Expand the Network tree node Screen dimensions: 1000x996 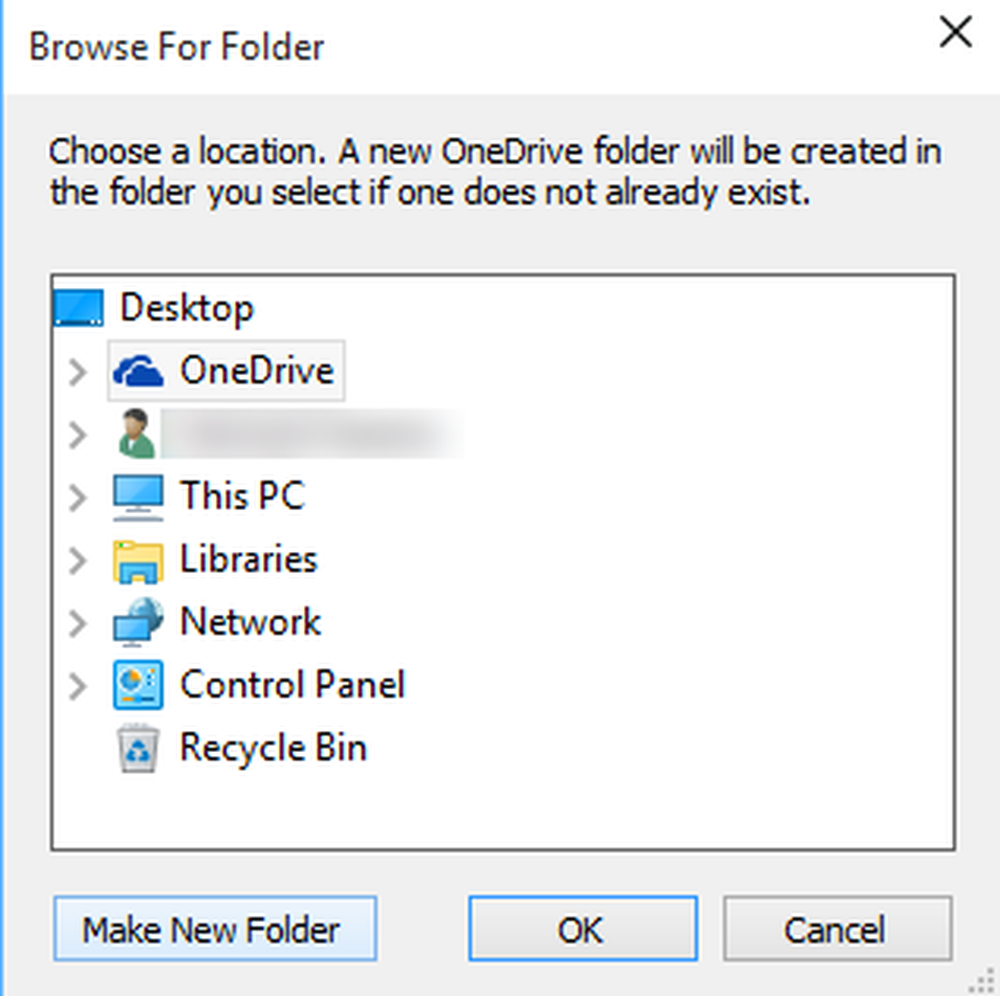point(77,622)
